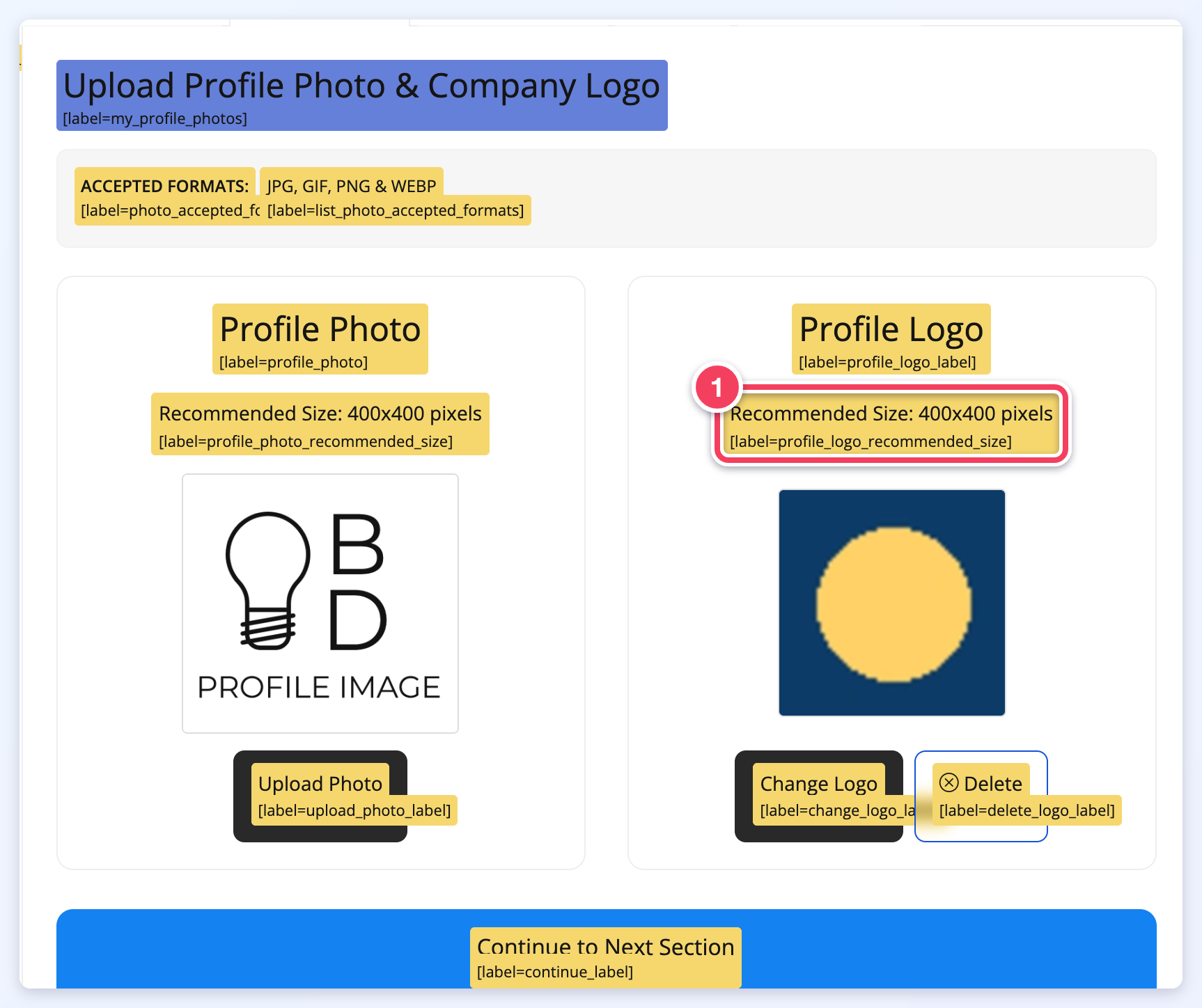
Task: Click the Upload Photo button
Action: click(x=320, y=796)
